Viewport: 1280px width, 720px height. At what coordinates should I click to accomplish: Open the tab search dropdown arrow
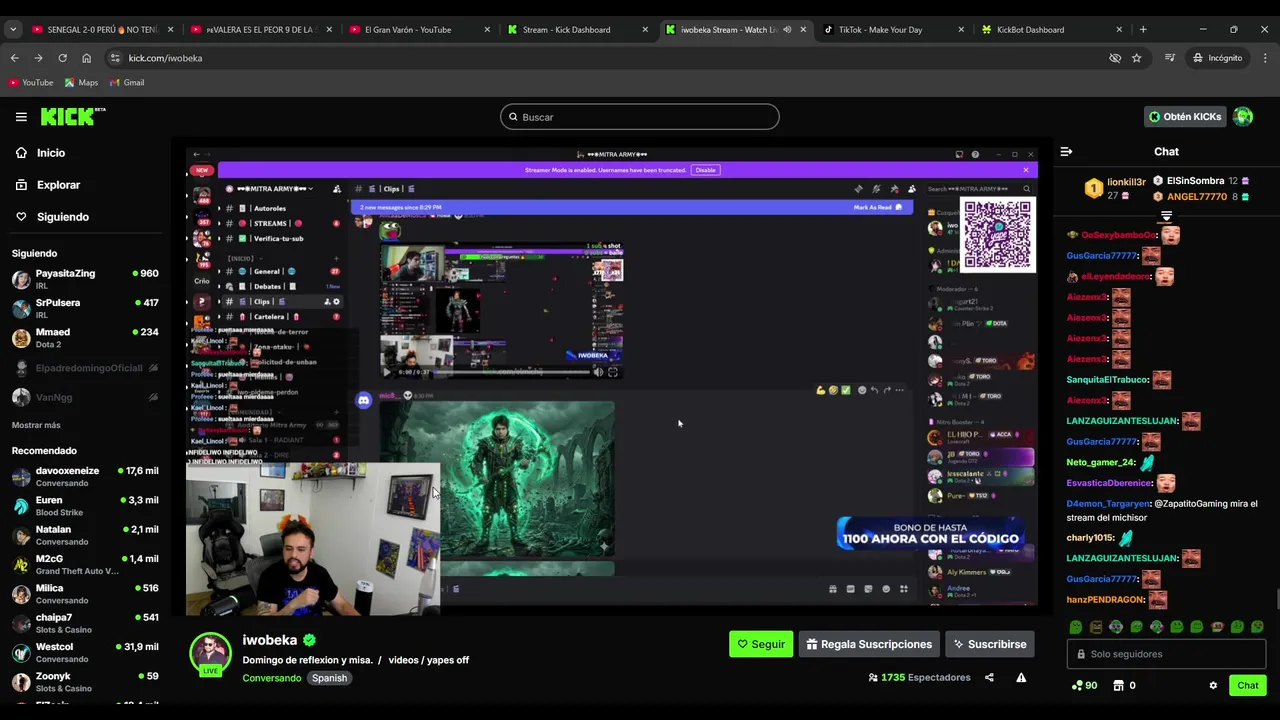(13, 30)
